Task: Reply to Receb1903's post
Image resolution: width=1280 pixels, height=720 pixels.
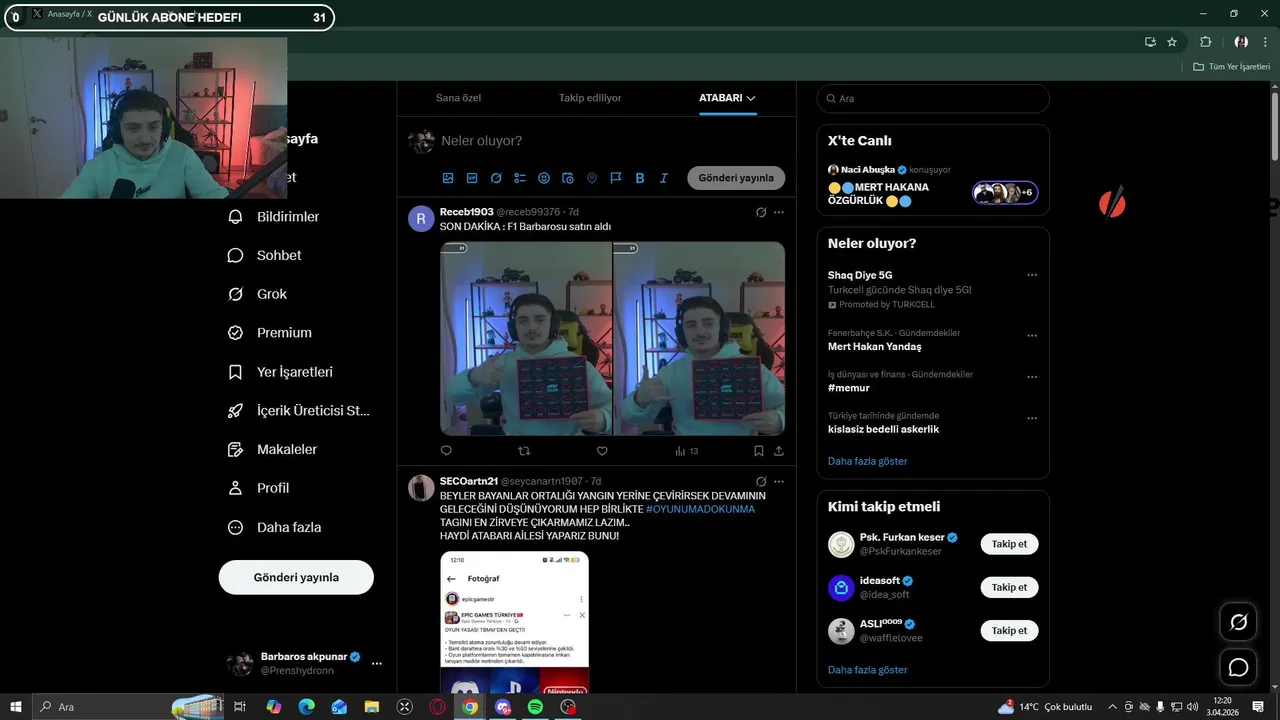Action: (446, 451)
